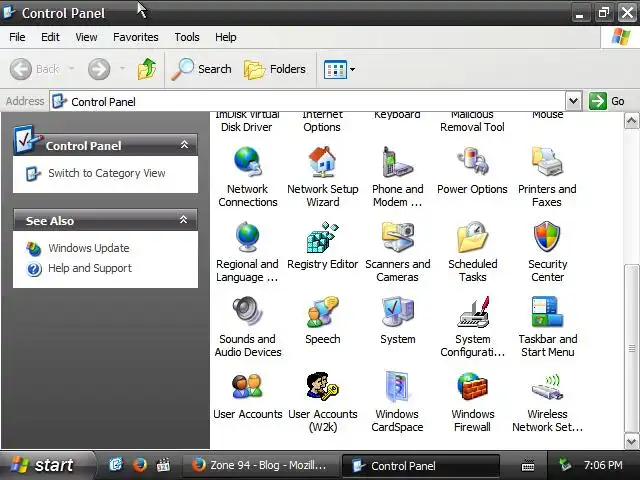Open the Security Center shield
This screenshot has width=640, height=480.
(x=547, y=237)
